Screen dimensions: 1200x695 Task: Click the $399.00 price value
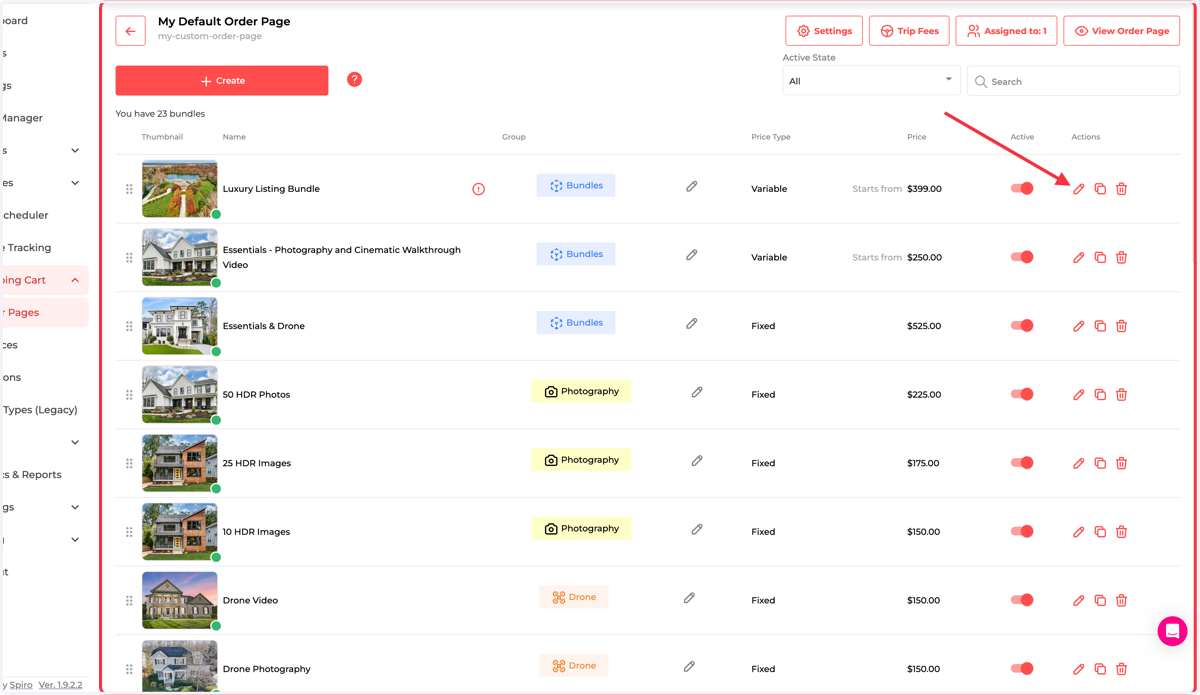click(924, 189)
